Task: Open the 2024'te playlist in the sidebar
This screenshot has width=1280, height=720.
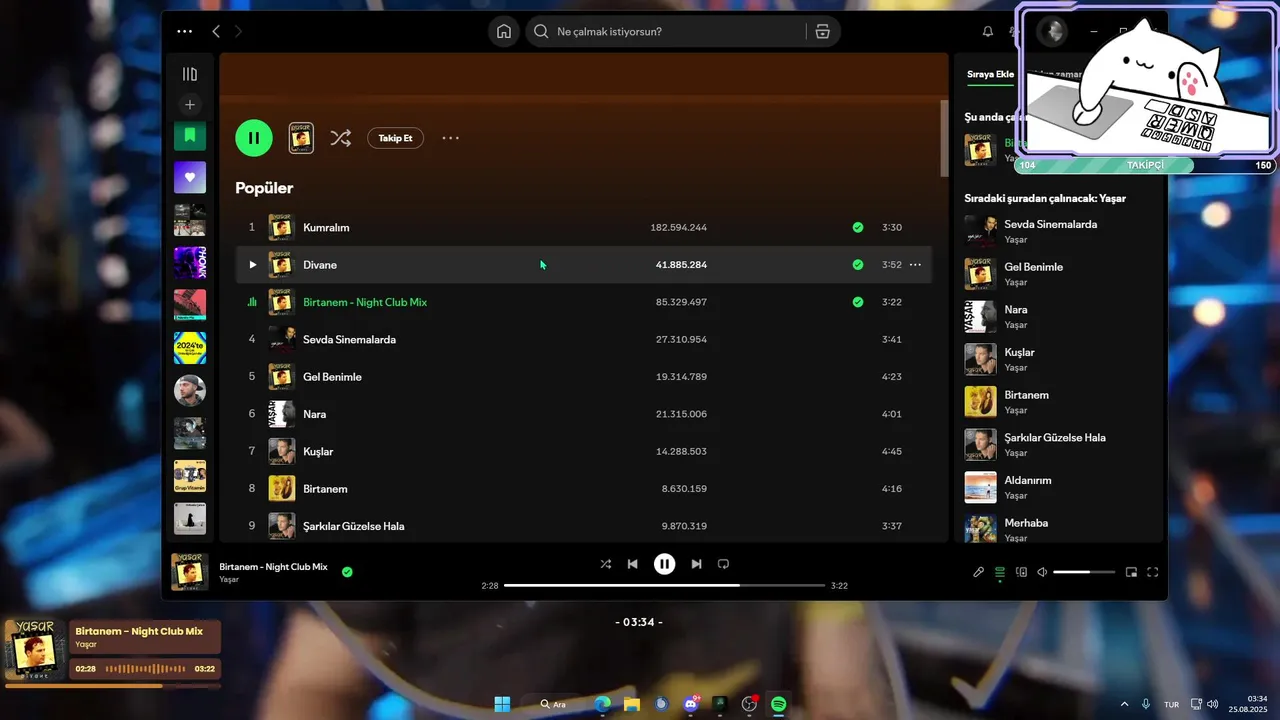Action: point(190,348)
